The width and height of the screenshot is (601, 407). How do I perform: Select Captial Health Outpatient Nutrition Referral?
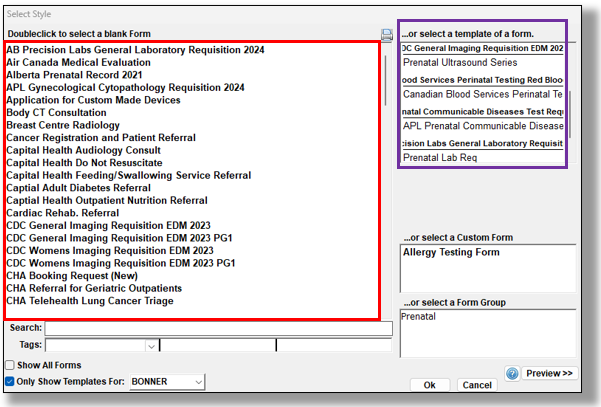(107, 200)
